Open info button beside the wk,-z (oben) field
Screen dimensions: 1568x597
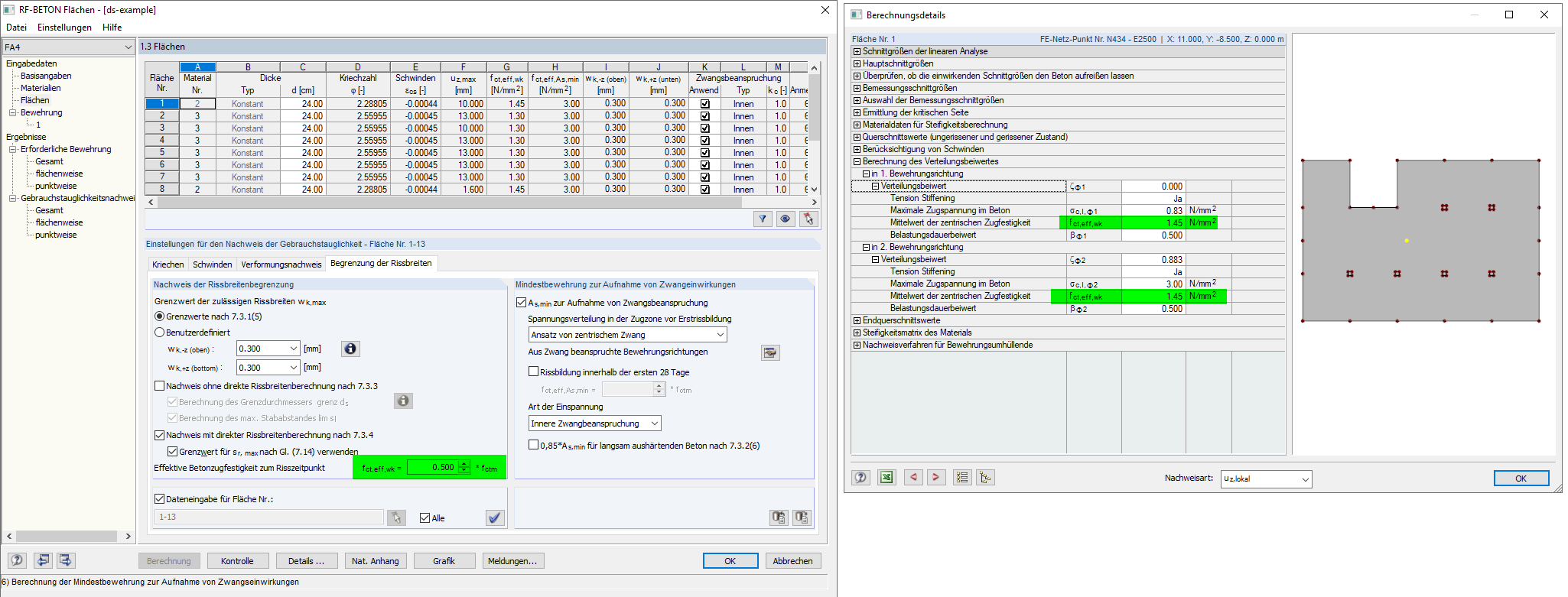[x=350, y=349]
